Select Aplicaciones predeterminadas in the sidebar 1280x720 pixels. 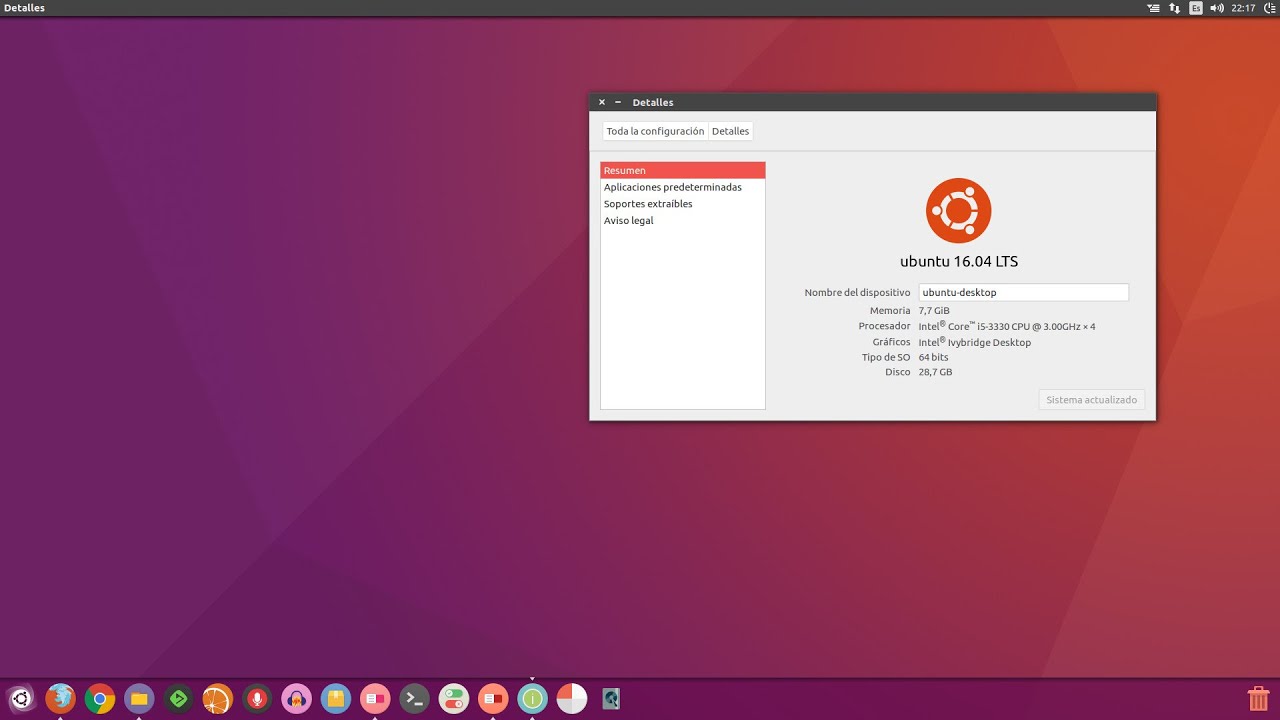click(x=683, y=187)
